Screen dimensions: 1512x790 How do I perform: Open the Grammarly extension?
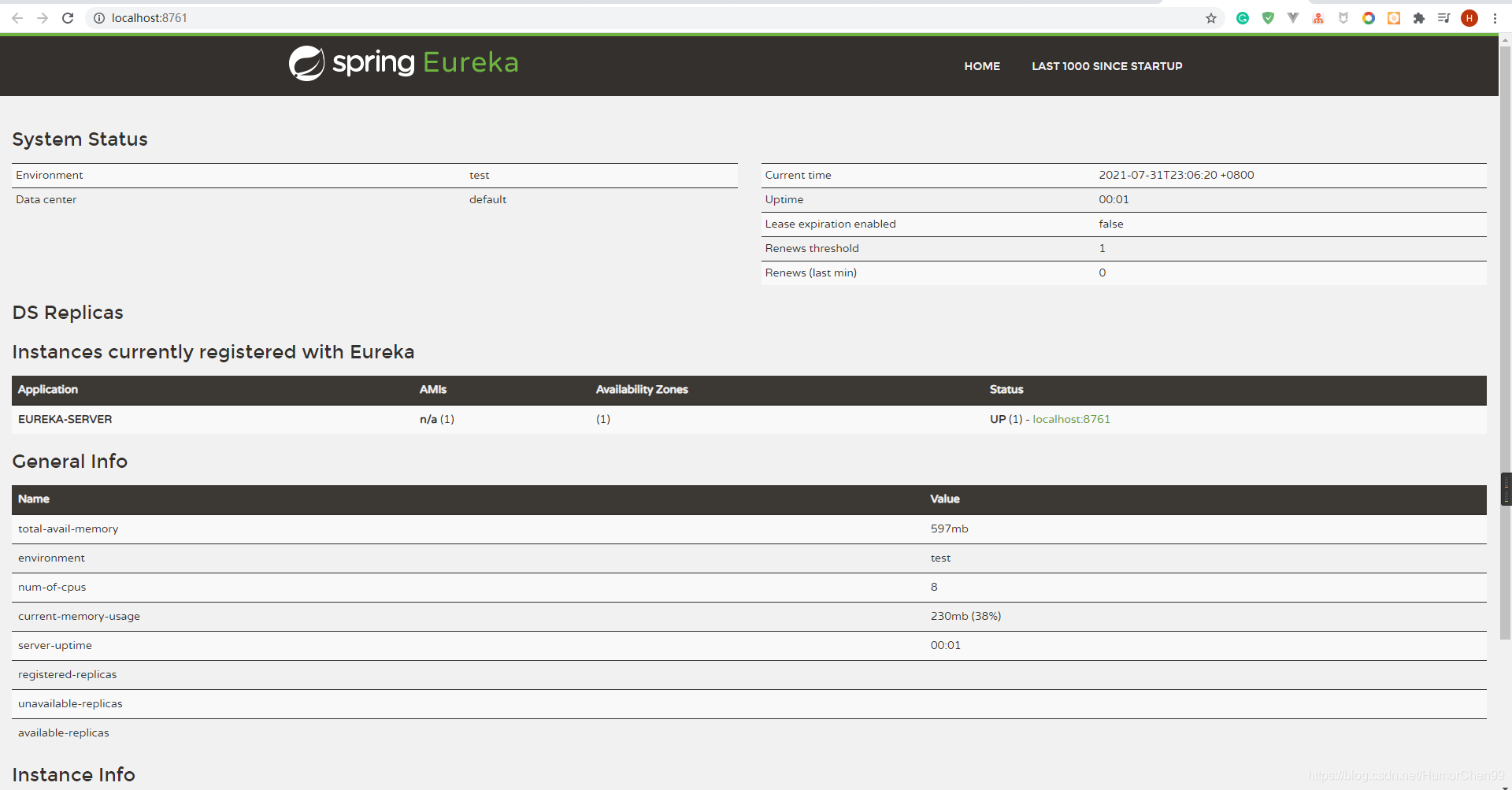[x=1243, y=18]
